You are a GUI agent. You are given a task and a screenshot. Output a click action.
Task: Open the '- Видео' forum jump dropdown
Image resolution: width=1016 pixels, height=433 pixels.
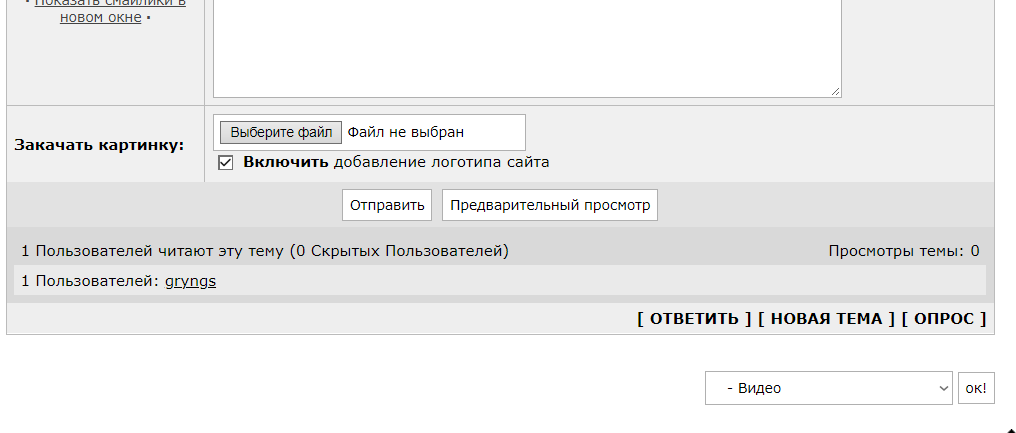coord(829,388)
